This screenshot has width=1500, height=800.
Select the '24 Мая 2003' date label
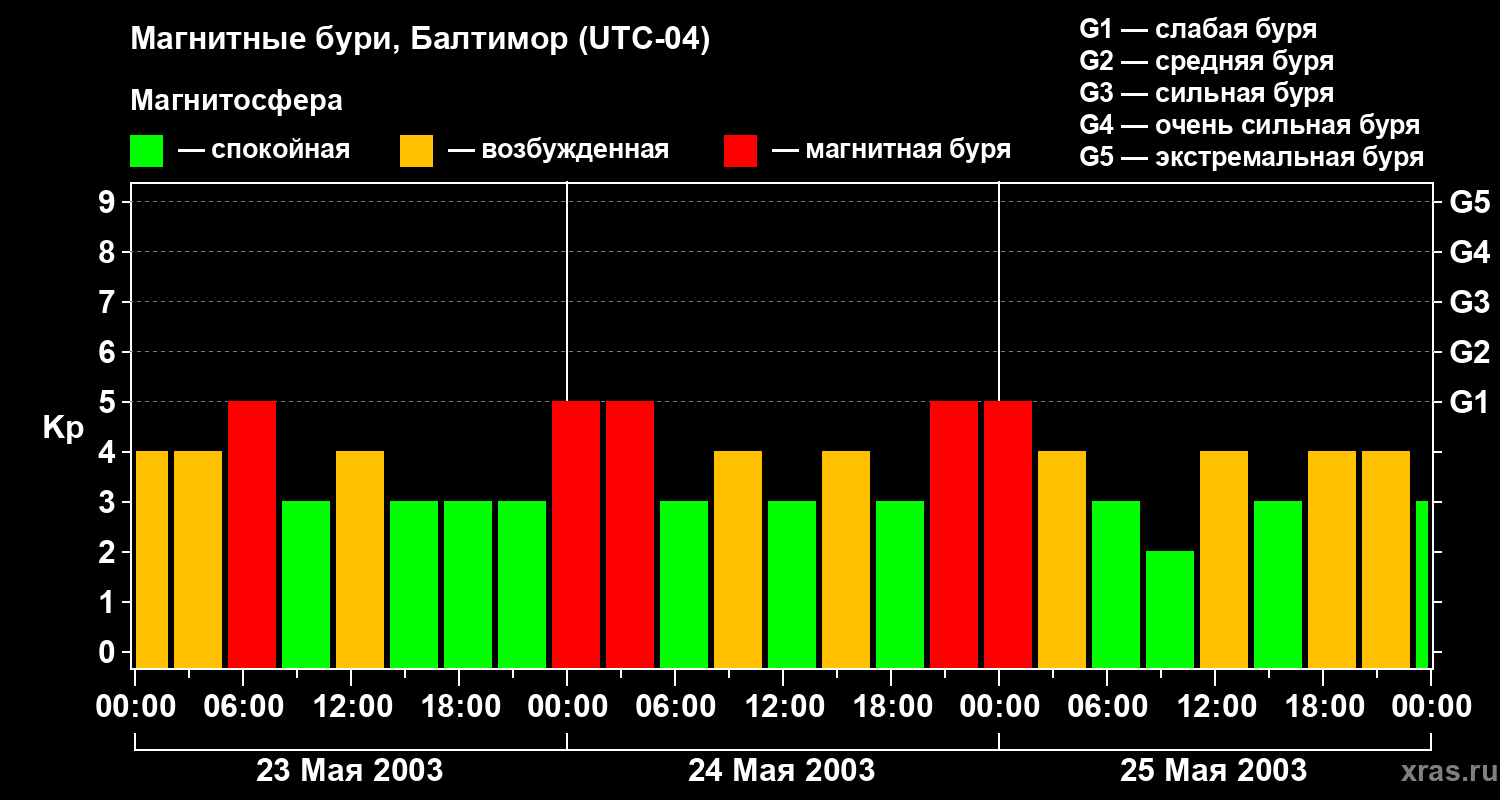click(781, 771)
